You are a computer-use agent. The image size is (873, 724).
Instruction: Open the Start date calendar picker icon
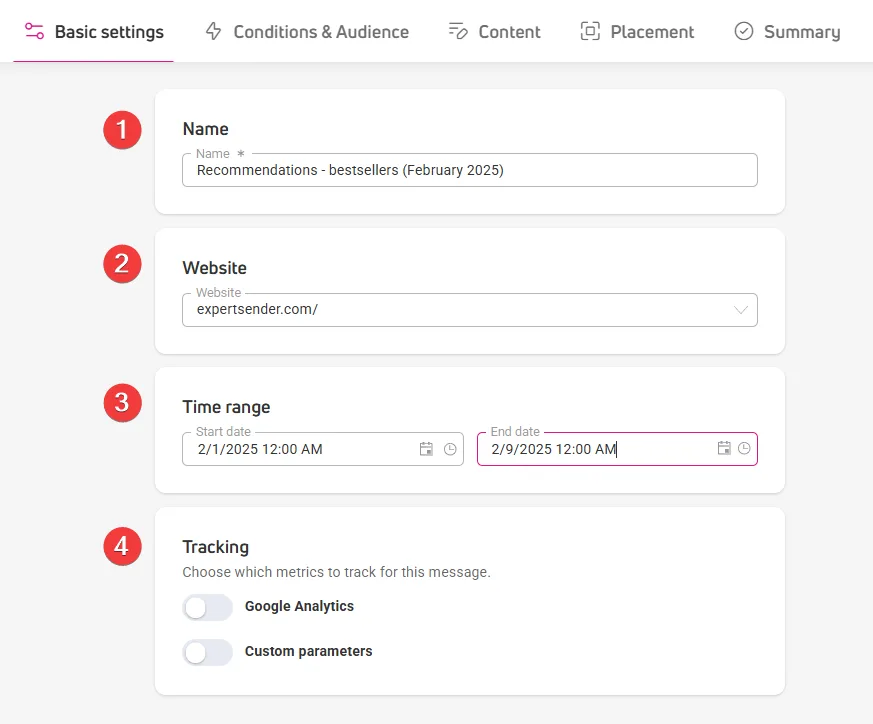426,449
